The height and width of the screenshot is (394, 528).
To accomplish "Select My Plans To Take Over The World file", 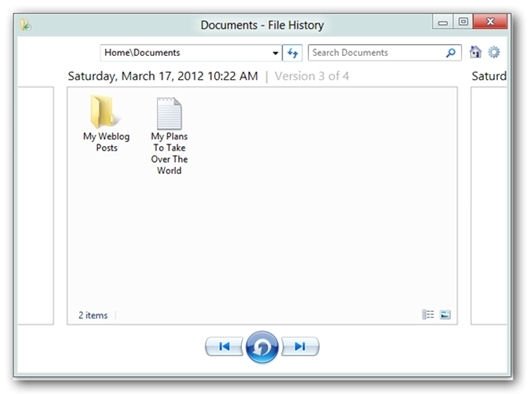I will pyautogui.click(x=169, y=136).
